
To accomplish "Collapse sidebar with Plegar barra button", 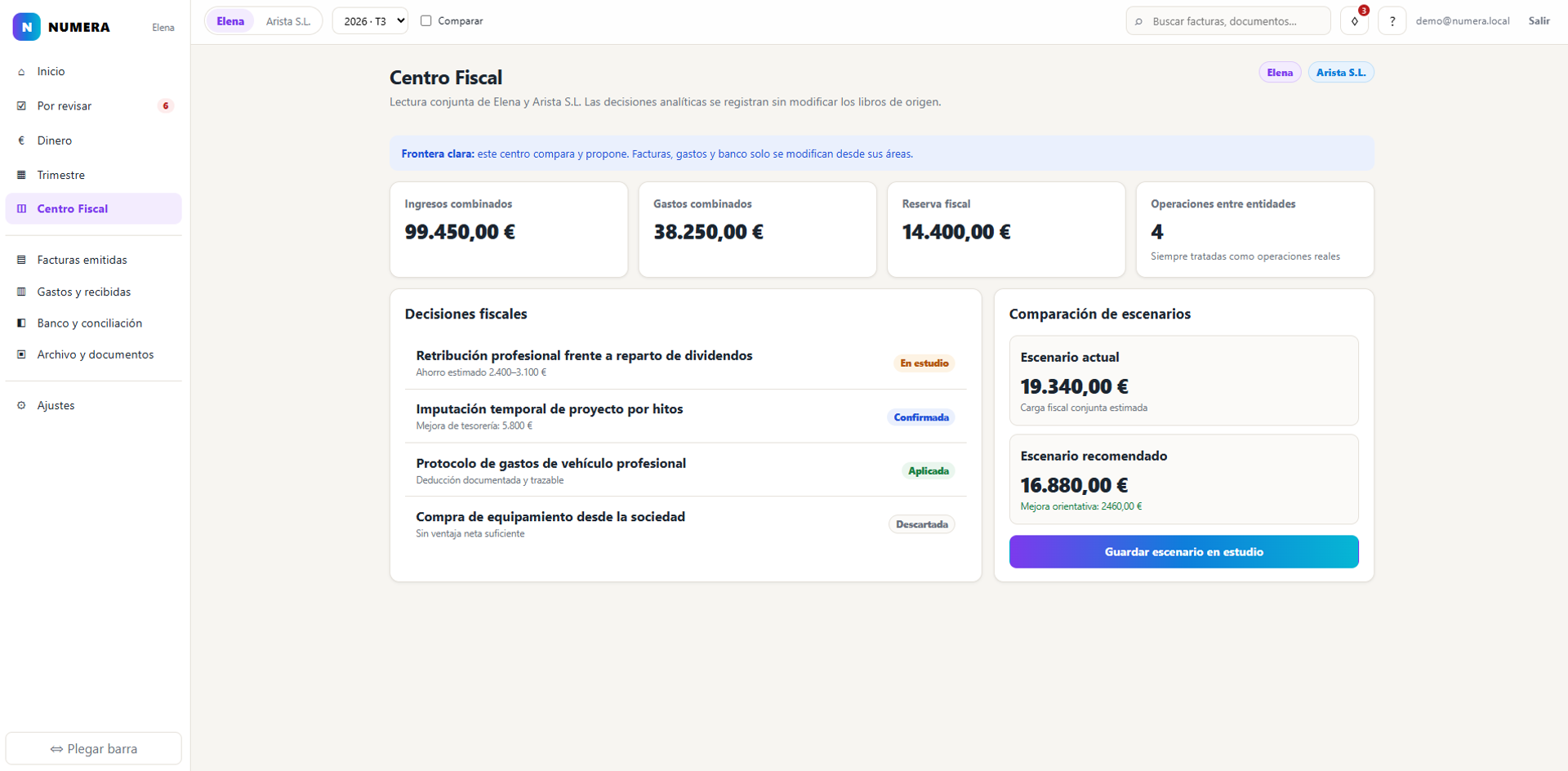I will [x=93, y=748].
